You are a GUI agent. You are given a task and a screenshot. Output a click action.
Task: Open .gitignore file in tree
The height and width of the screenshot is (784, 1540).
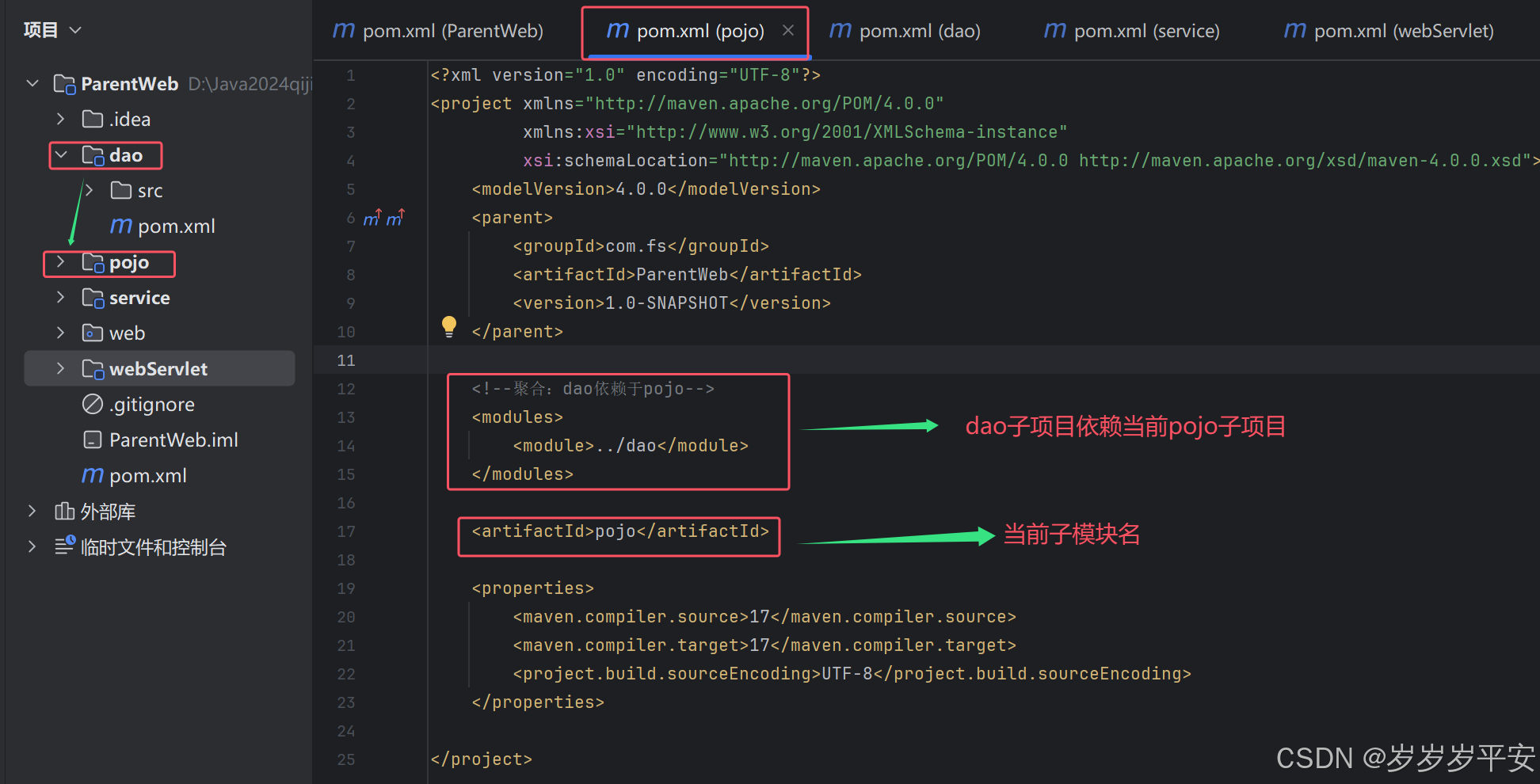[x=152, y=405]
